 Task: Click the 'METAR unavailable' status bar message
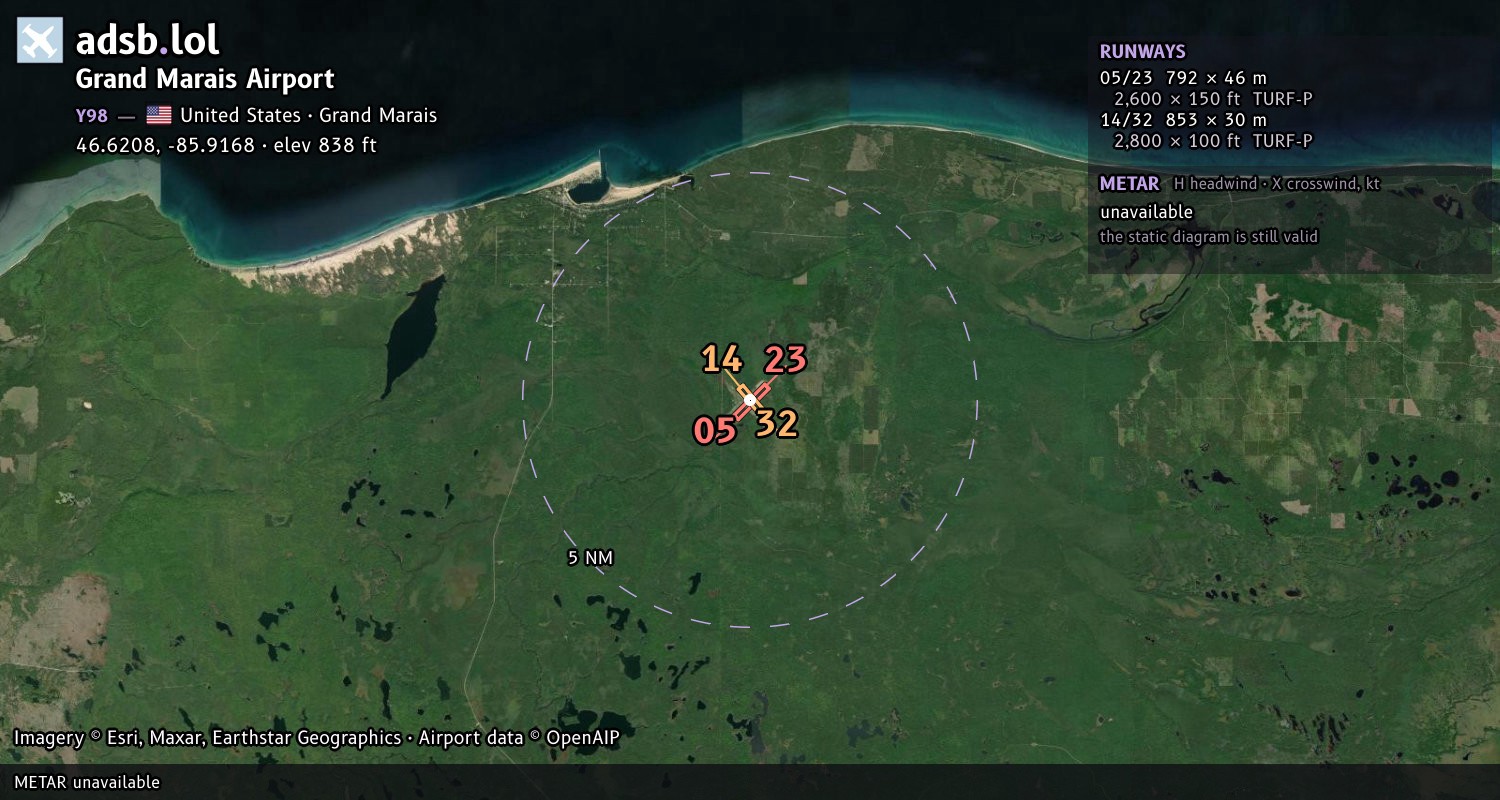point(87,782)
